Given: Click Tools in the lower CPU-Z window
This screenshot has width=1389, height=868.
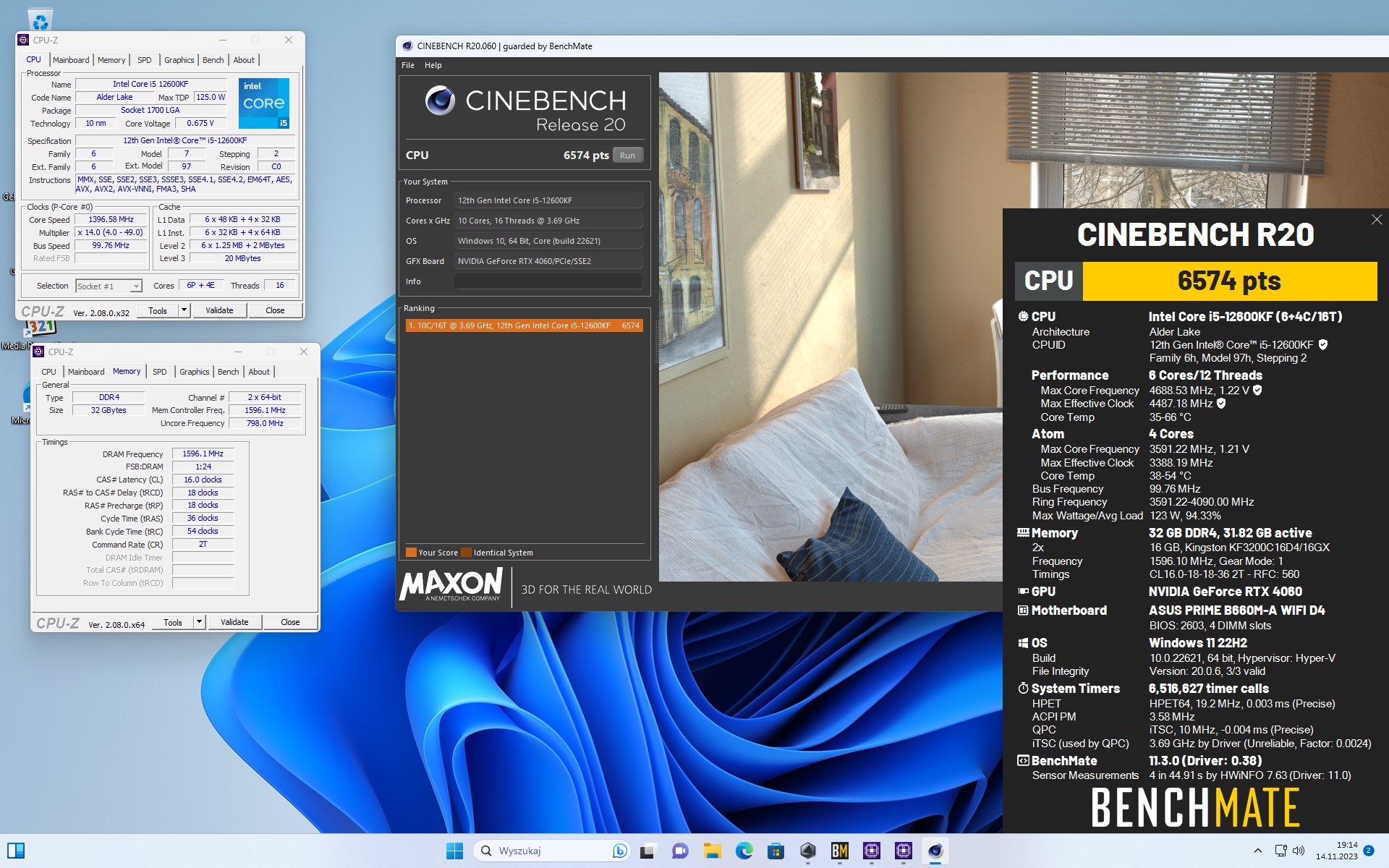Looking at the screenshot, I should pyautogui.click(x=173, y=622).
